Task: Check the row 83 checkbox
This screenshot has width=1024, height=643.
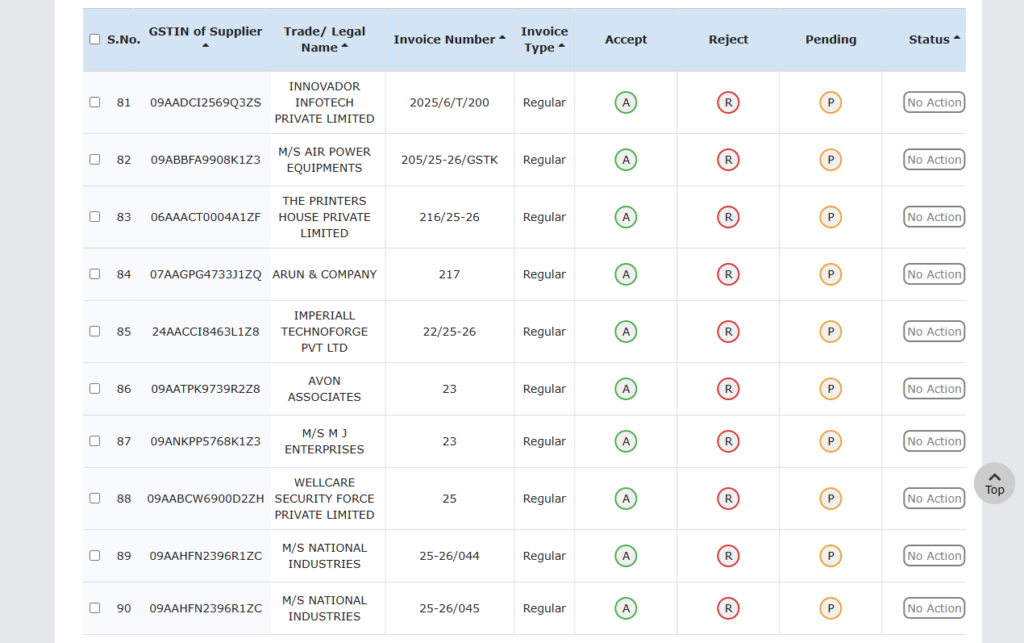Action: point(95,216)
